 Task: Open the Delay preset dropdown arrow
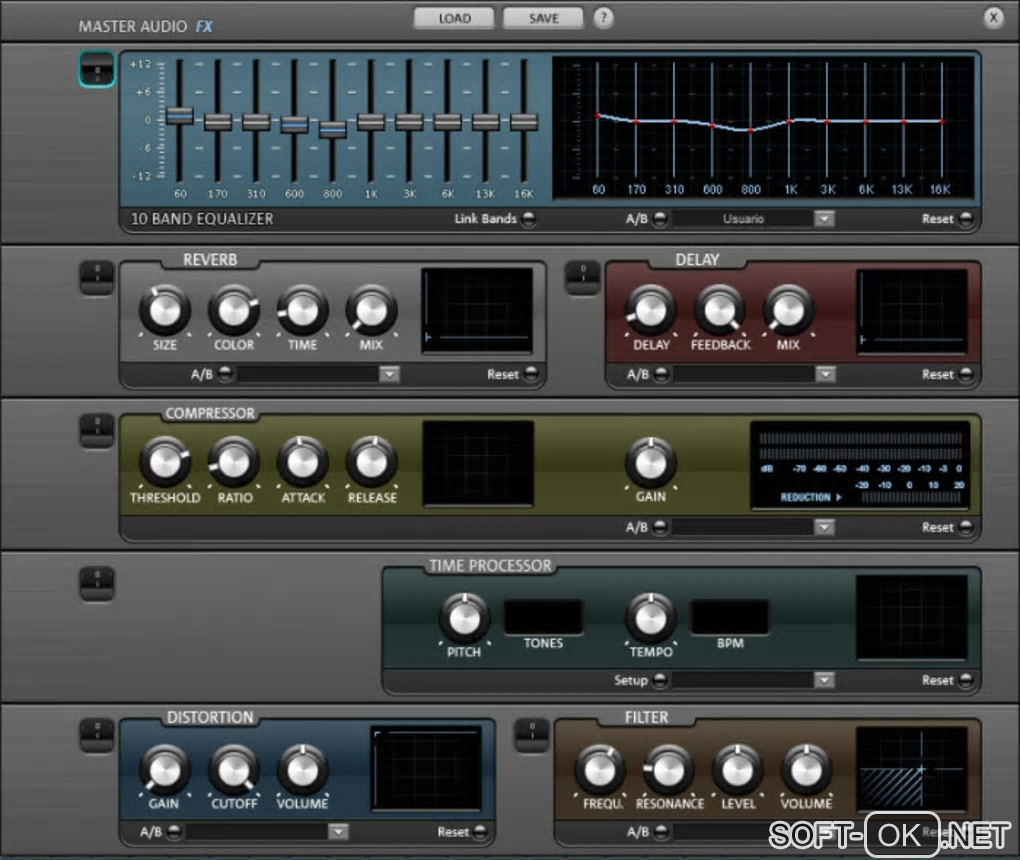click(825, 374)
